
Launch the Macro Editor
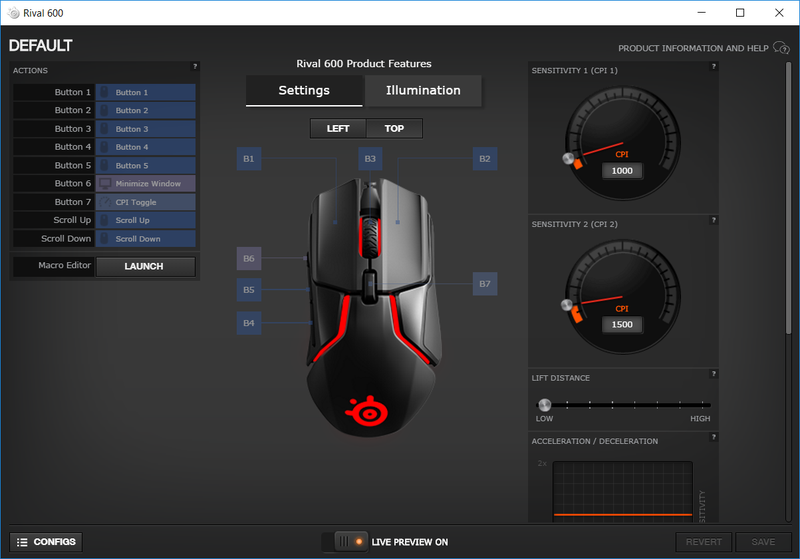pyautogui.click(x=145, y=266)
